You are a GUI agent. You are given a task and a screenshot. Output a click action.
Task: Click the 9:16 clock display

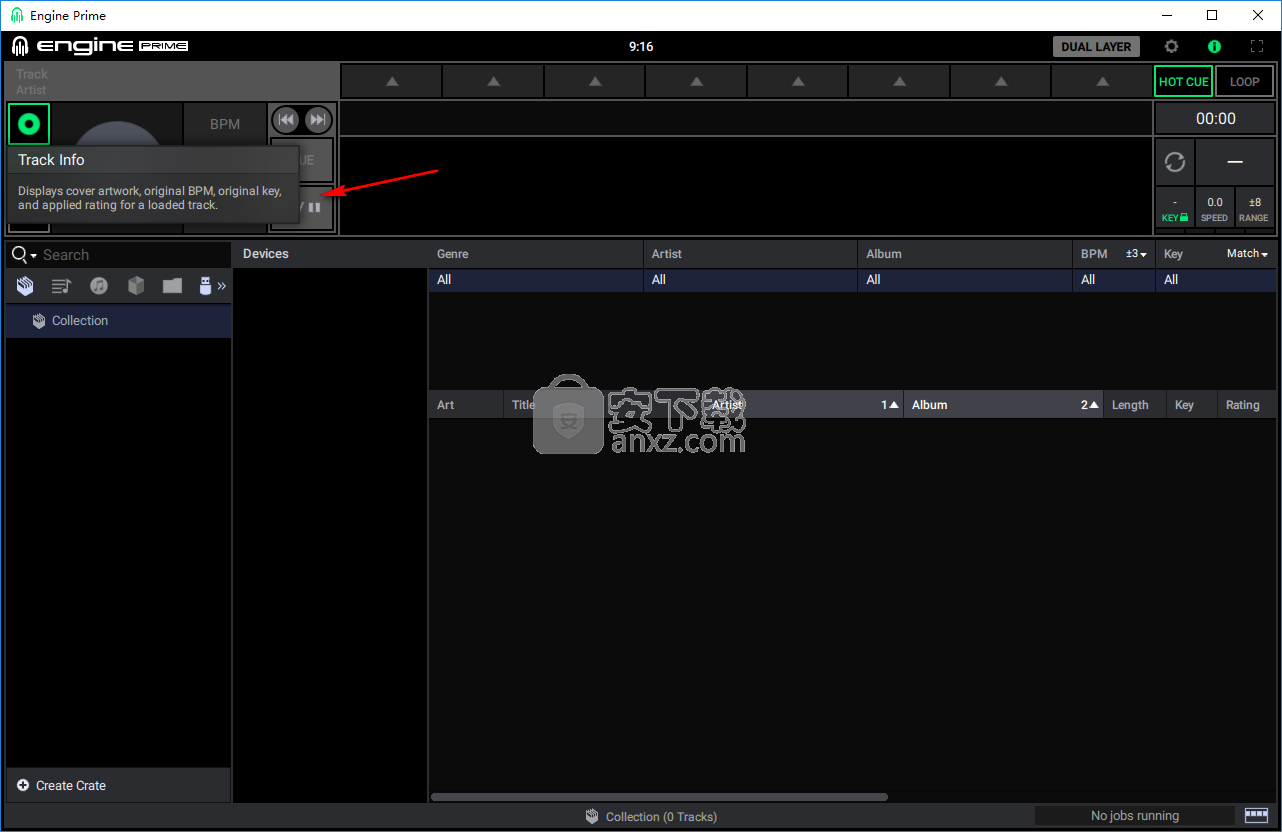tap(641, 46)
